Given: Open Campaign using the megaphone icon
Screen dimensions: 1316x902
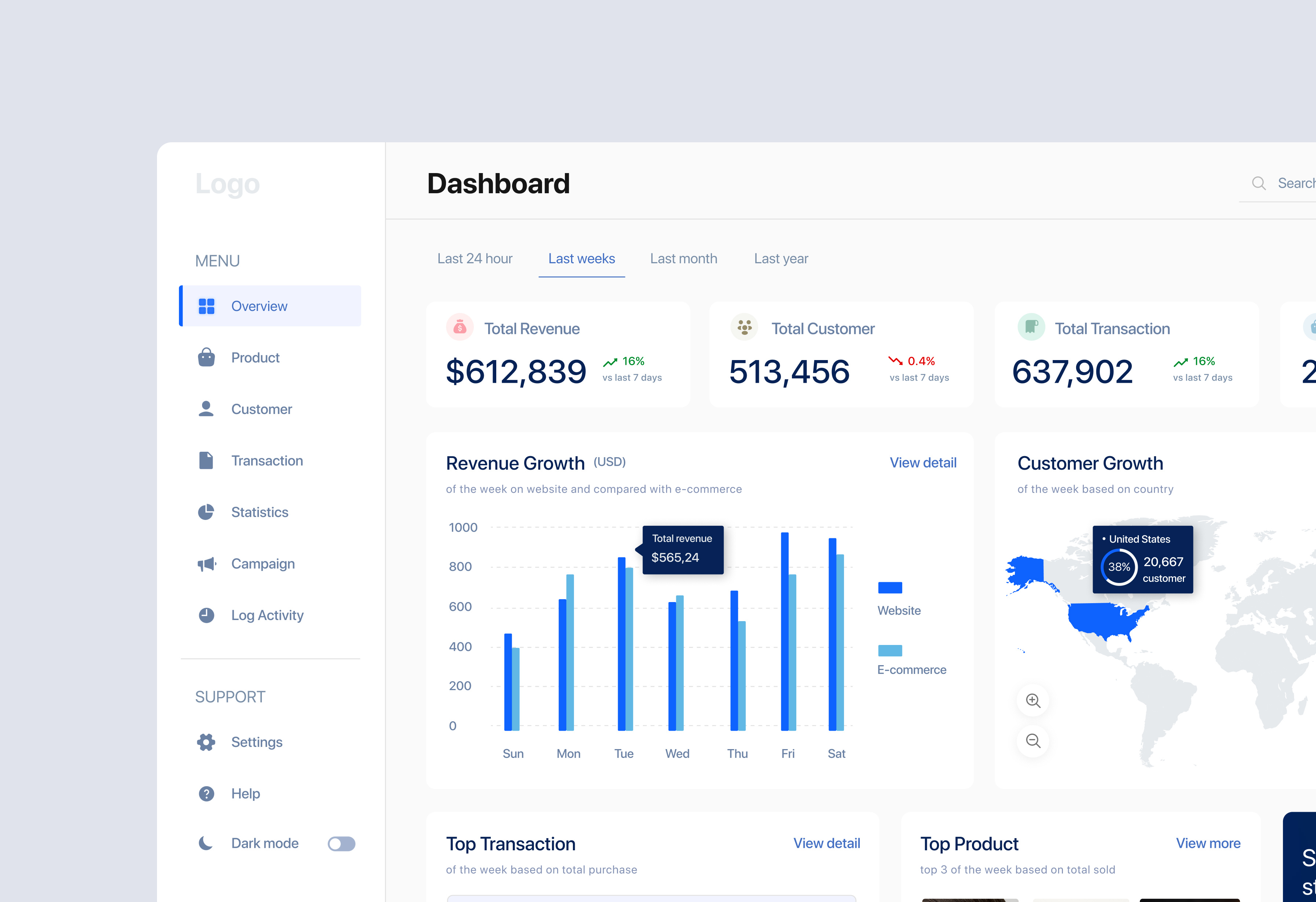Looking at the screenshot, I should pyautogui.click(x=206, y=564).
